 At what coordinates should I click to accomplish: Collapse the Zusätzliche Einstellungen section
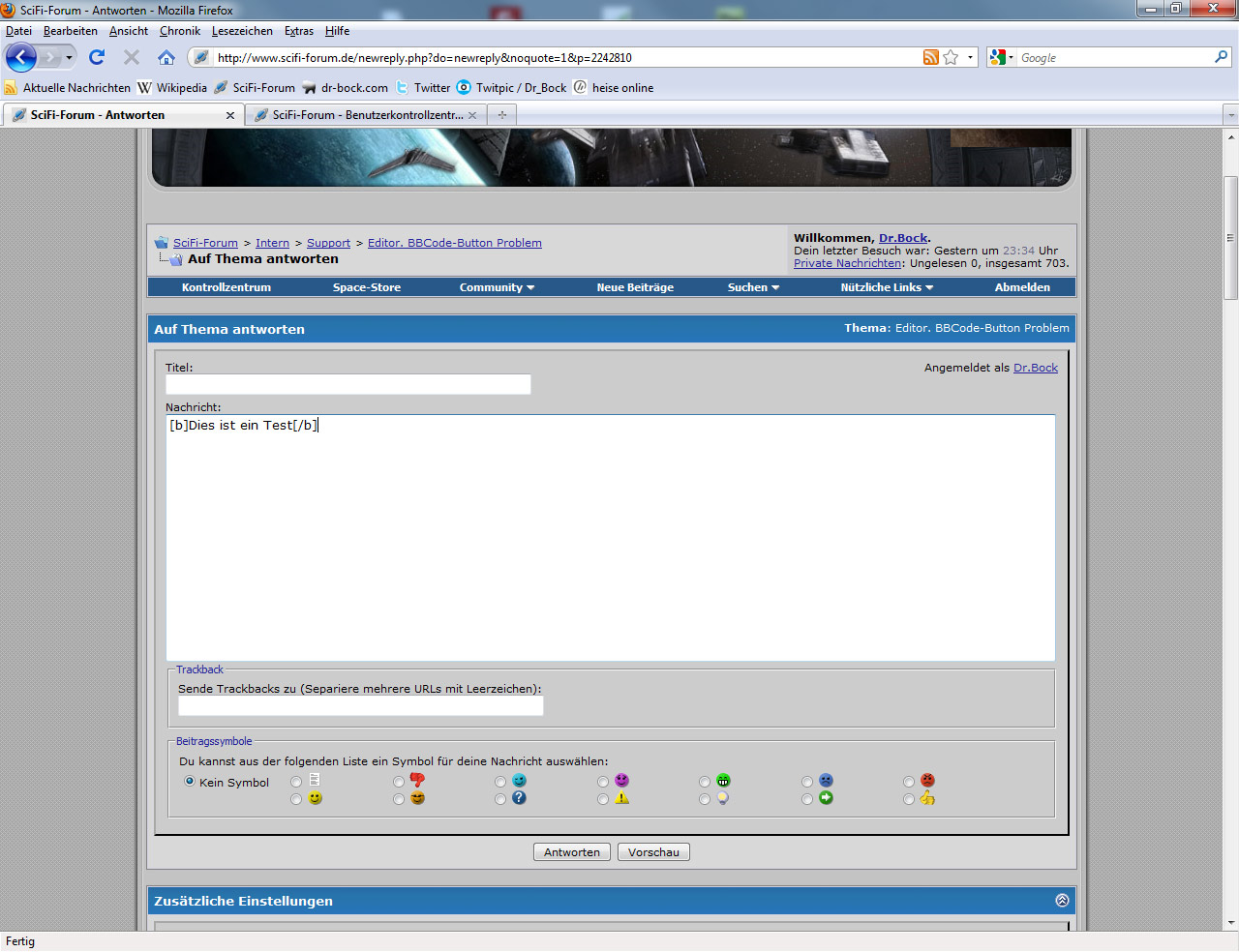pyautogui.click(x=1062, y=901)
